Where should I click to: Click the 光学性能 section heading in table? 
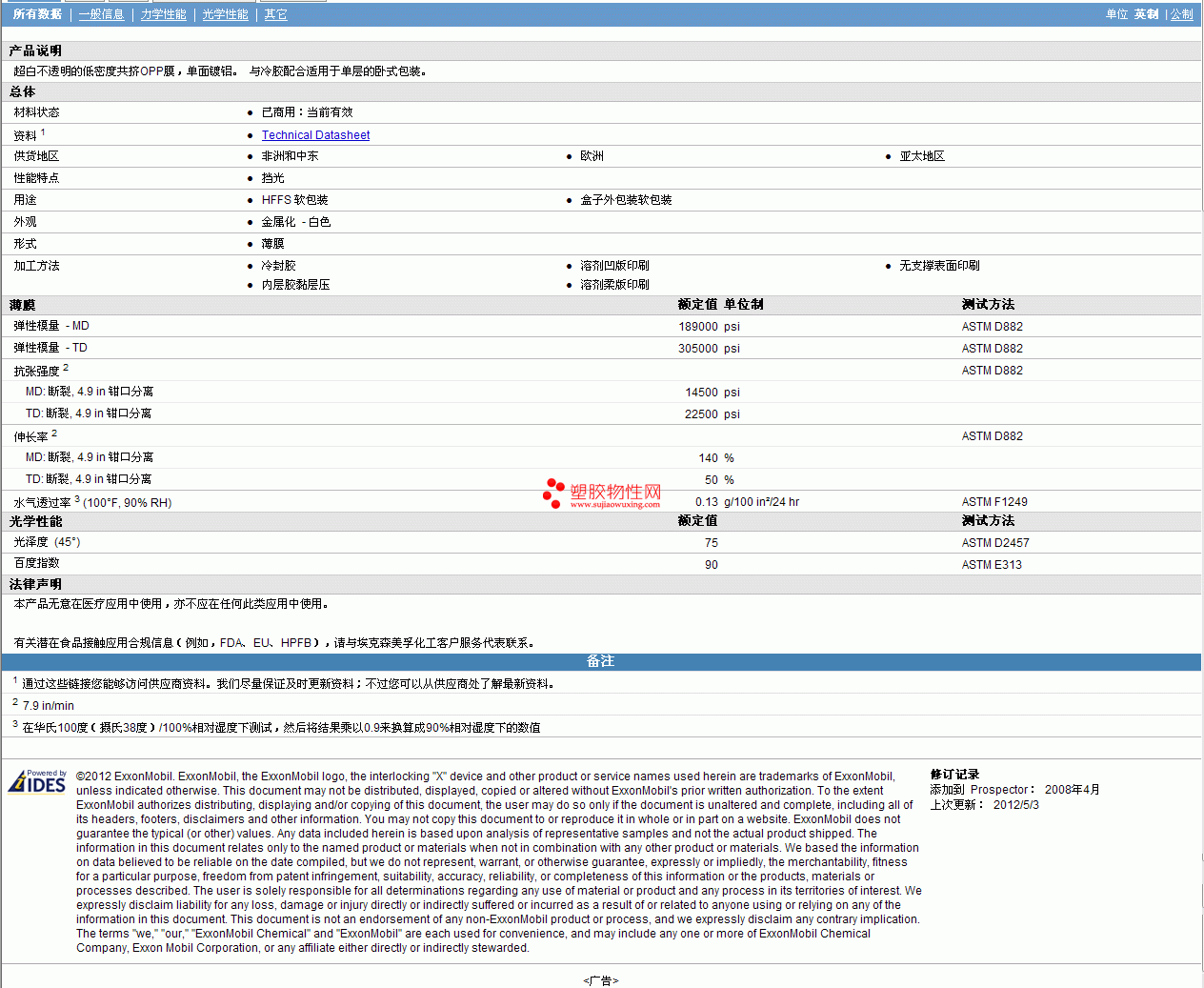click(x=35, y=521)
